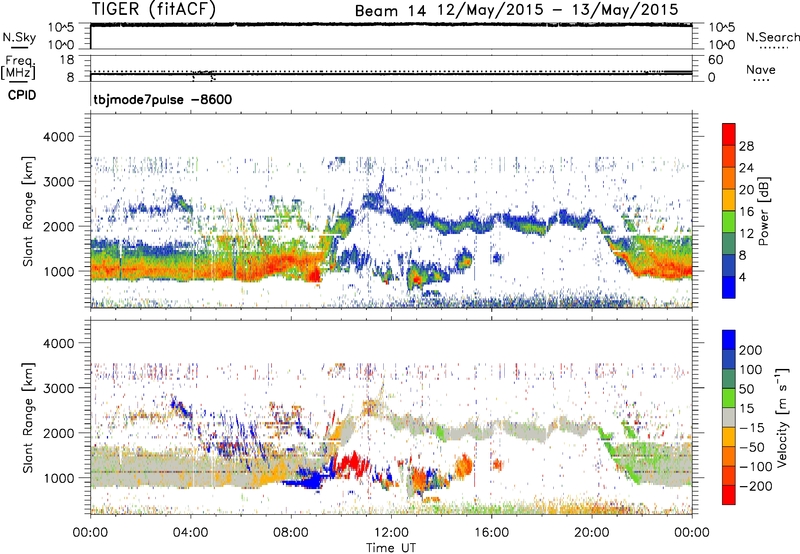This screenshot has height=554, width=800.
Task: Click the red high-power patch near 09:00
Action: pyautogui.click(x=313, y=275)
